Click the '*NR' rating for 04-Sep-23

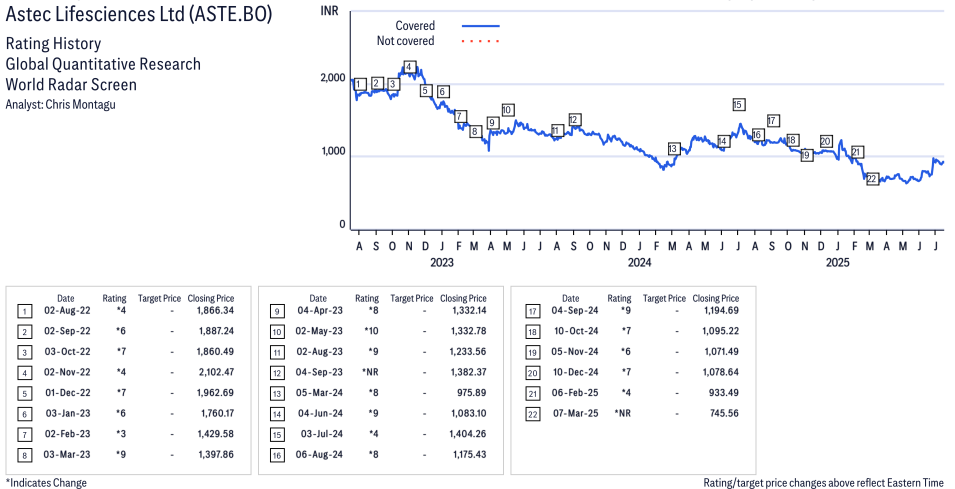pyautogui.click(x=371, y=373)
